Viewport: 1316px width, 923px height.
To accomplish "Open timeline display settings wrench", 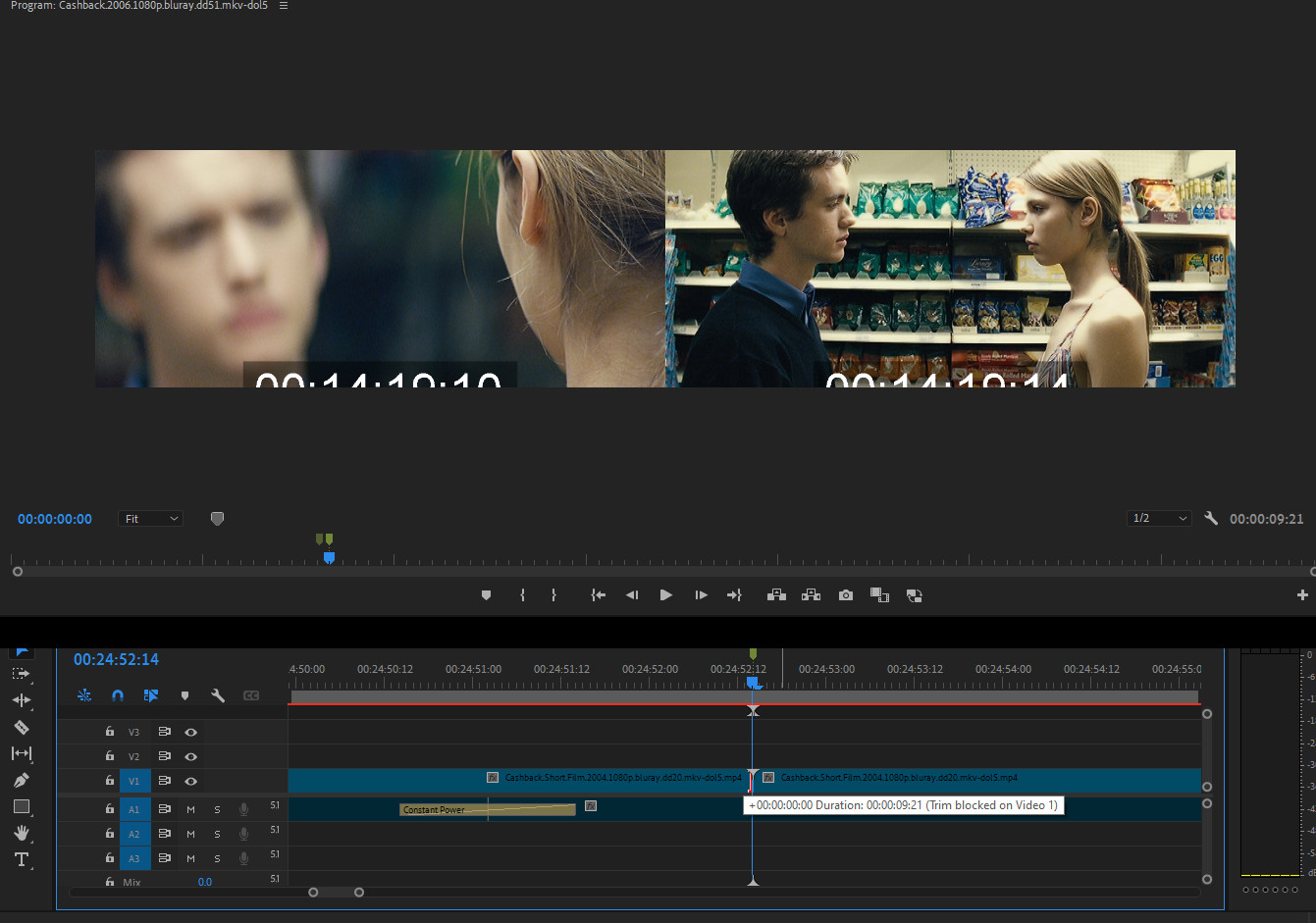I will [x=218, y=695].
